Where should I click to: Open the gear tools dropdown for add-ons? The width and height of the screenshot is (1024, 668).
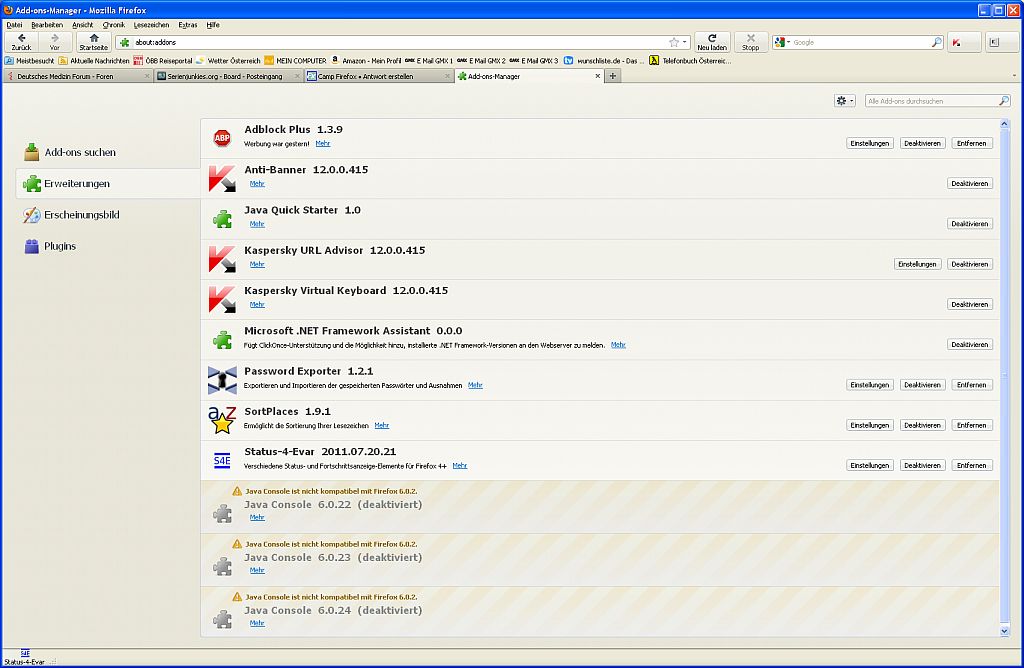(844, 101)
